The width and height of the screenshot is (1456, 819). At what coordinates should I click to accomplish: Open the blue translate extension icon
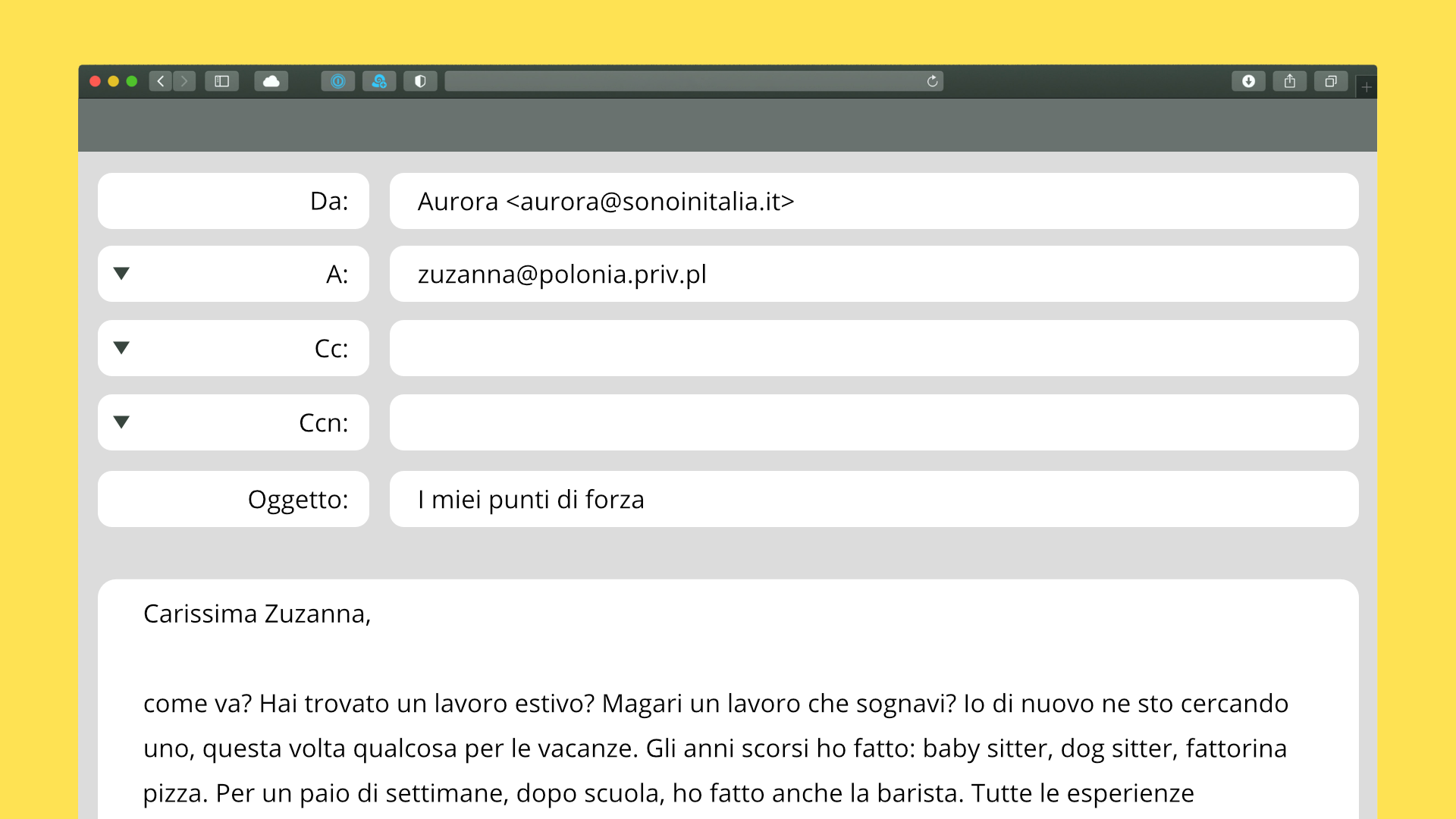379,81
